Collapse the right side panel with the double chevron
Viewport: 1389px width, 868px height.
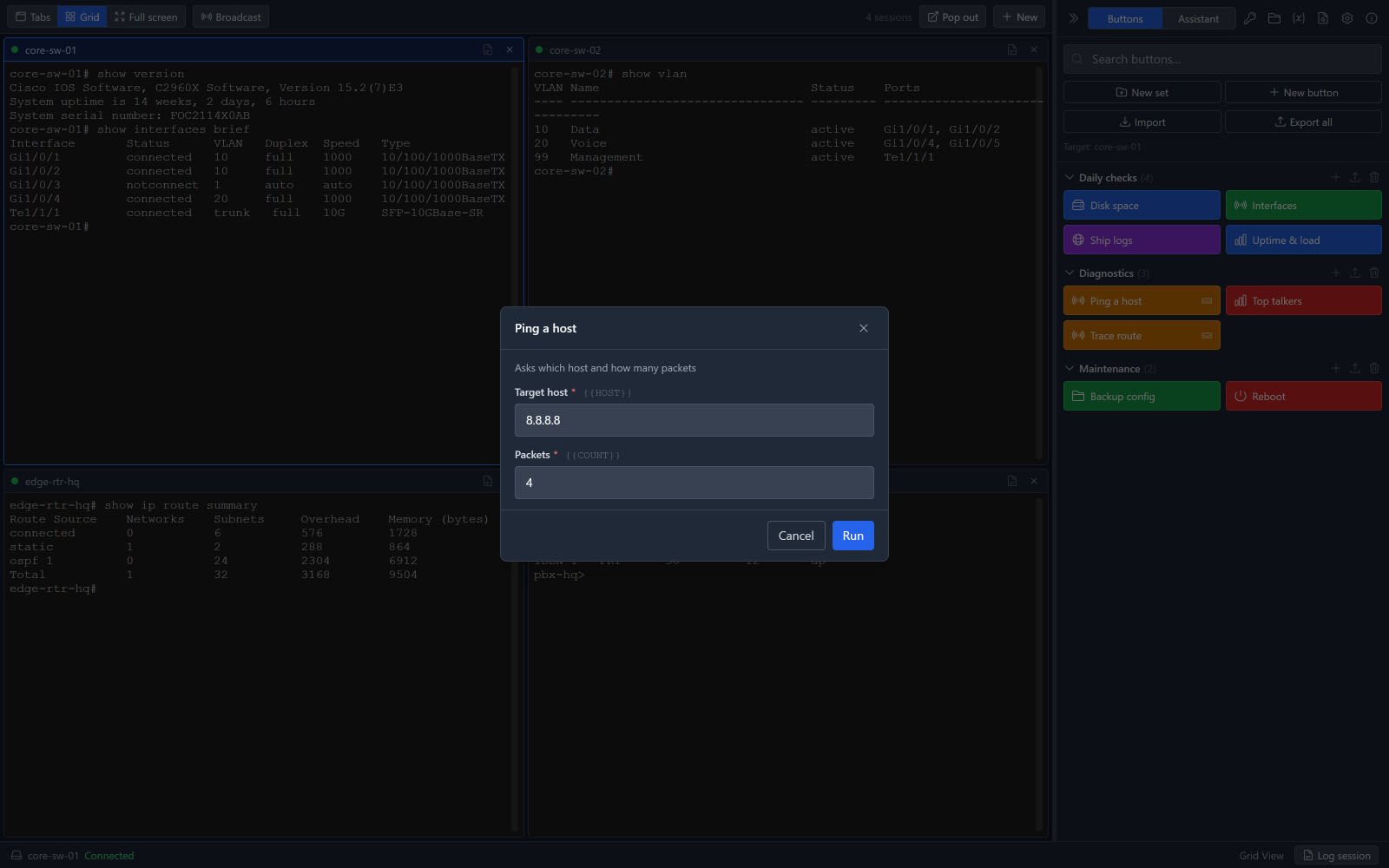click(1073, 18)
